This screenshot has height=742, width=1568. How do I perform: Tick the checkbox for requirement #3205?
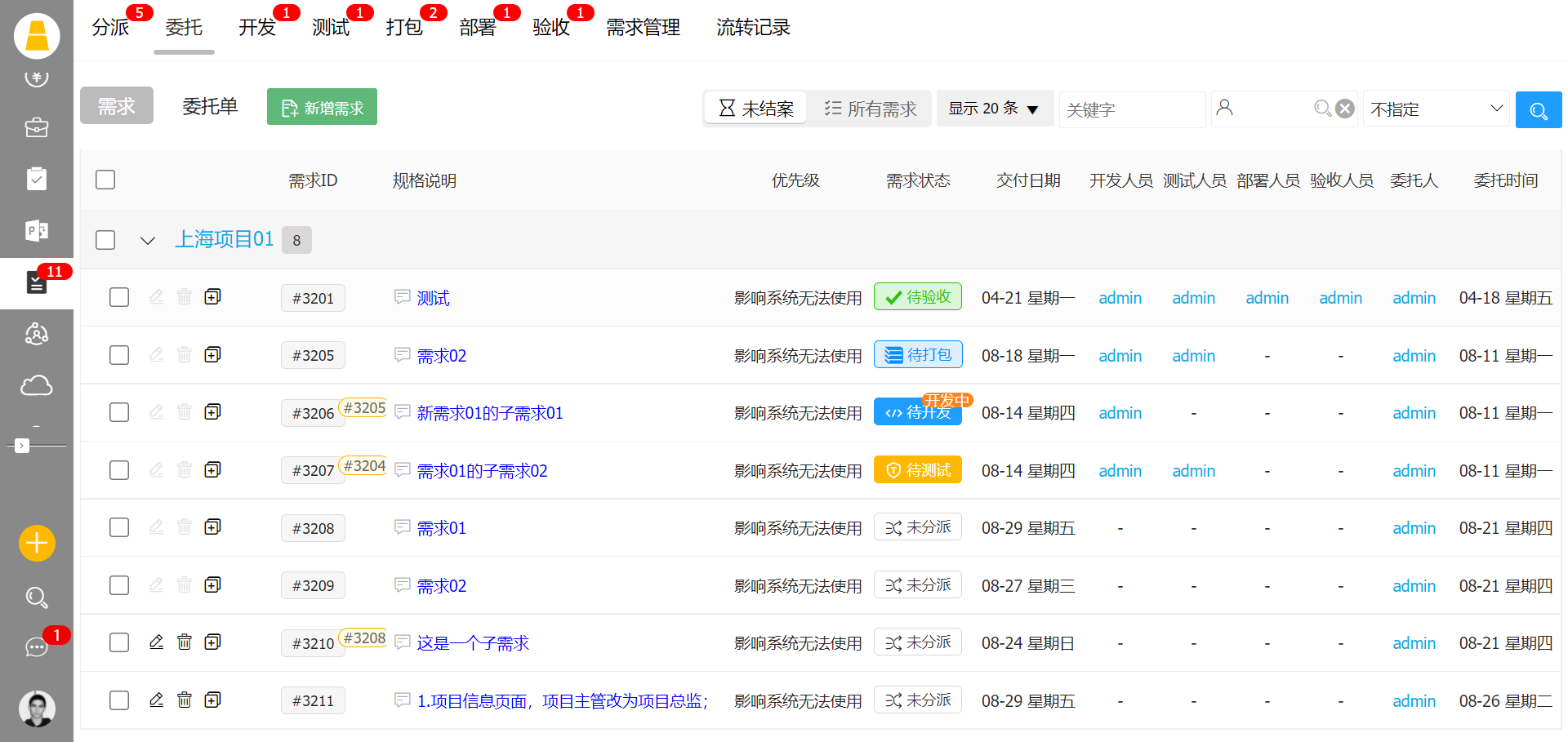119,355
